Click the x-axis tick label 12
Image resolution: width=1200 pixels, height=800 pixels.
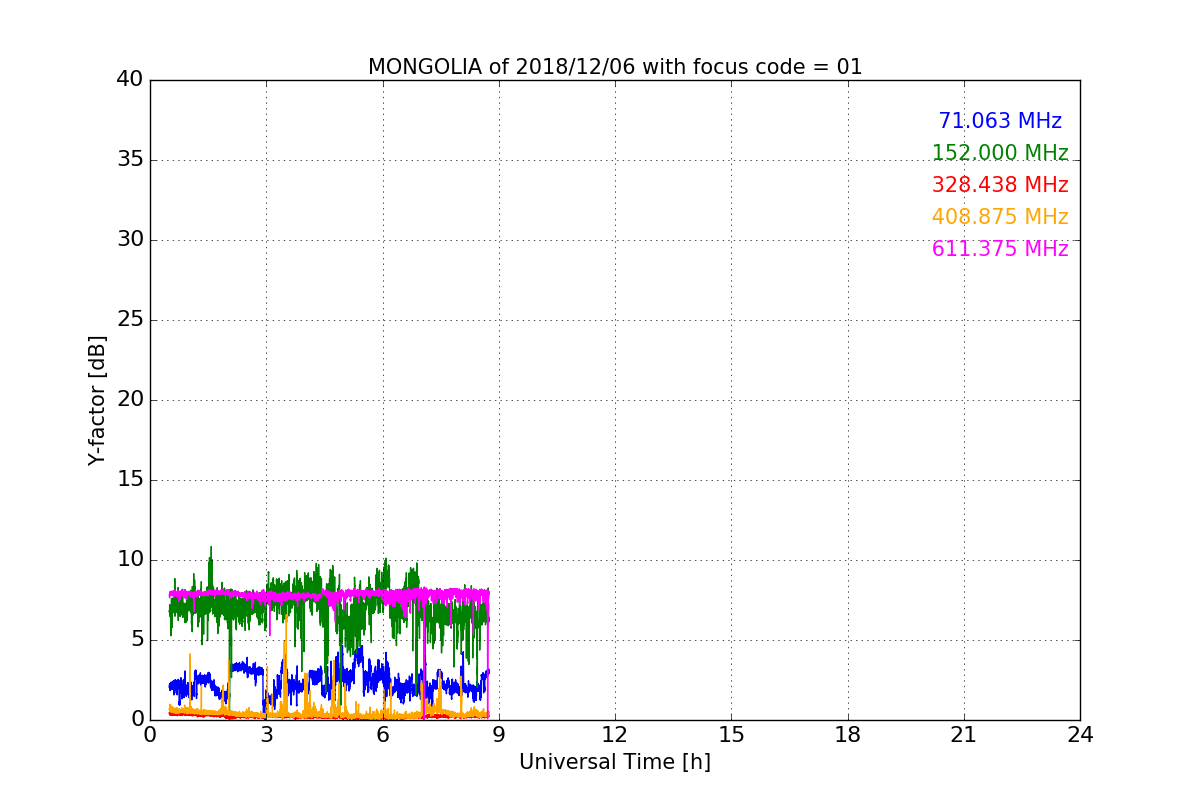coord(615,735)
